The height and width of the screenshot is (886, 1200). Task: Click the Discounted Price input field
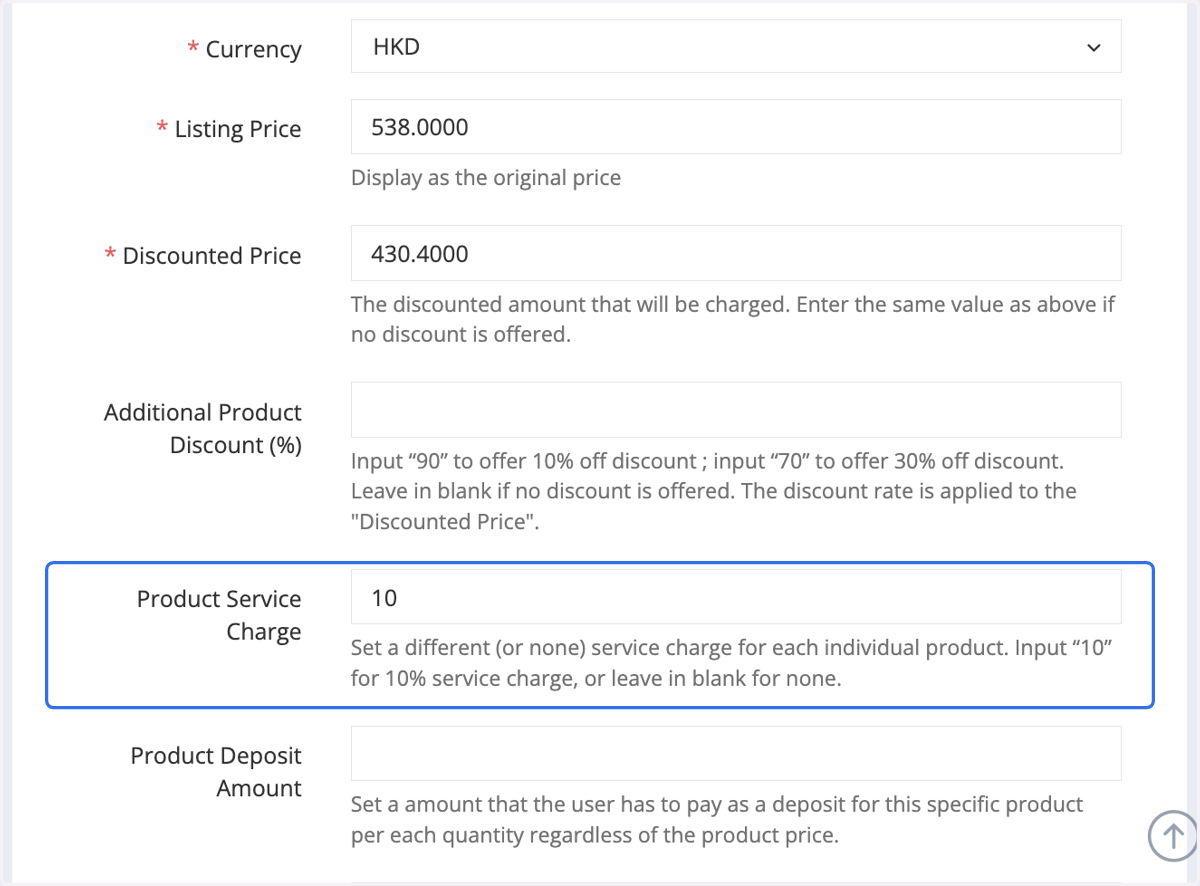click(x=736, y=253)
